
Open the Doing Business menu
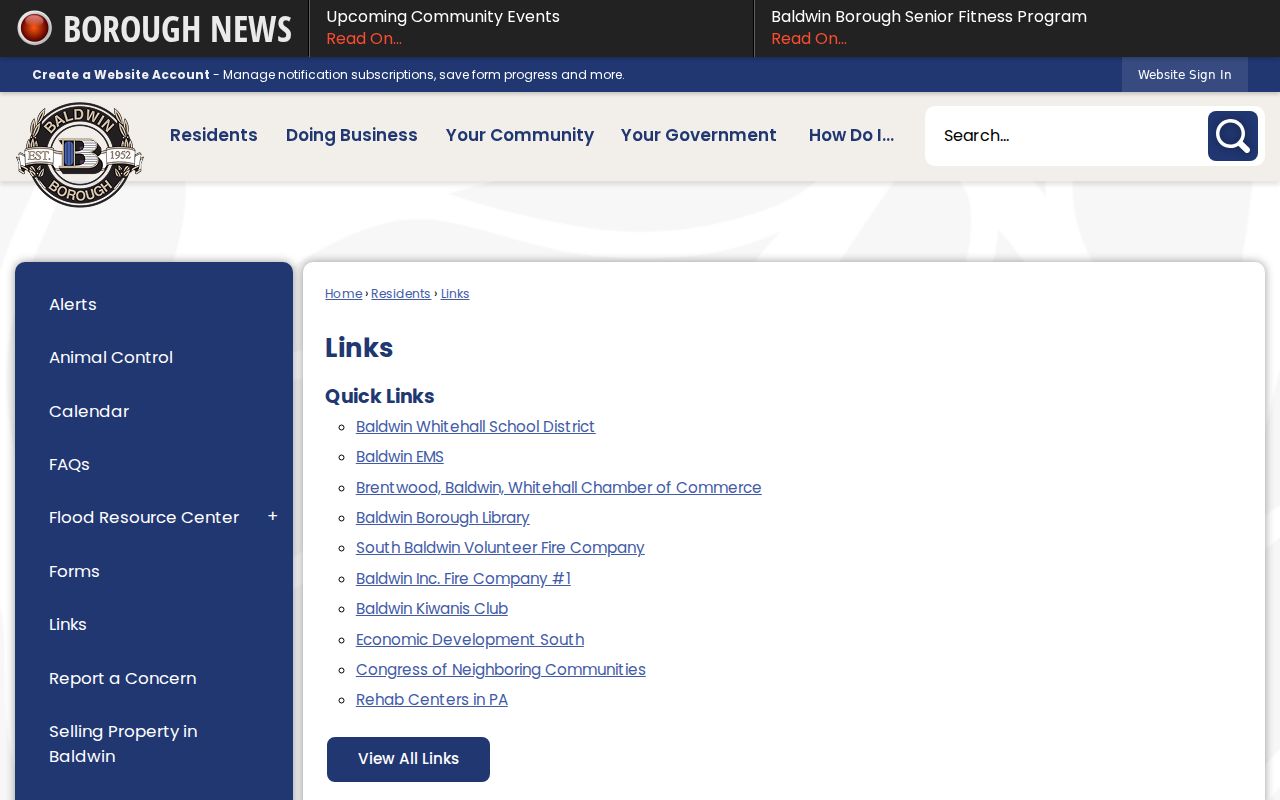point(351,135)
